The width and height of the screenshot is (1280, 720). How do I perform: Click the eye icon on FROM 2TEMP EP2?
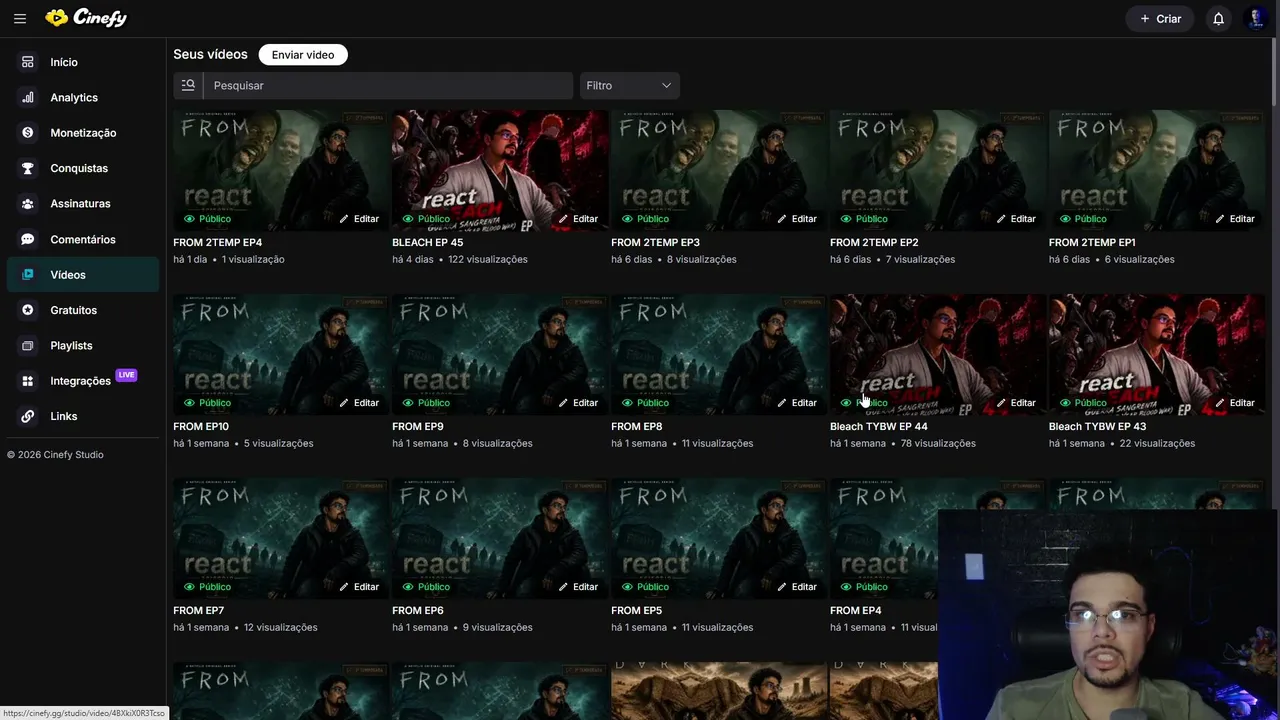[846, 219]
